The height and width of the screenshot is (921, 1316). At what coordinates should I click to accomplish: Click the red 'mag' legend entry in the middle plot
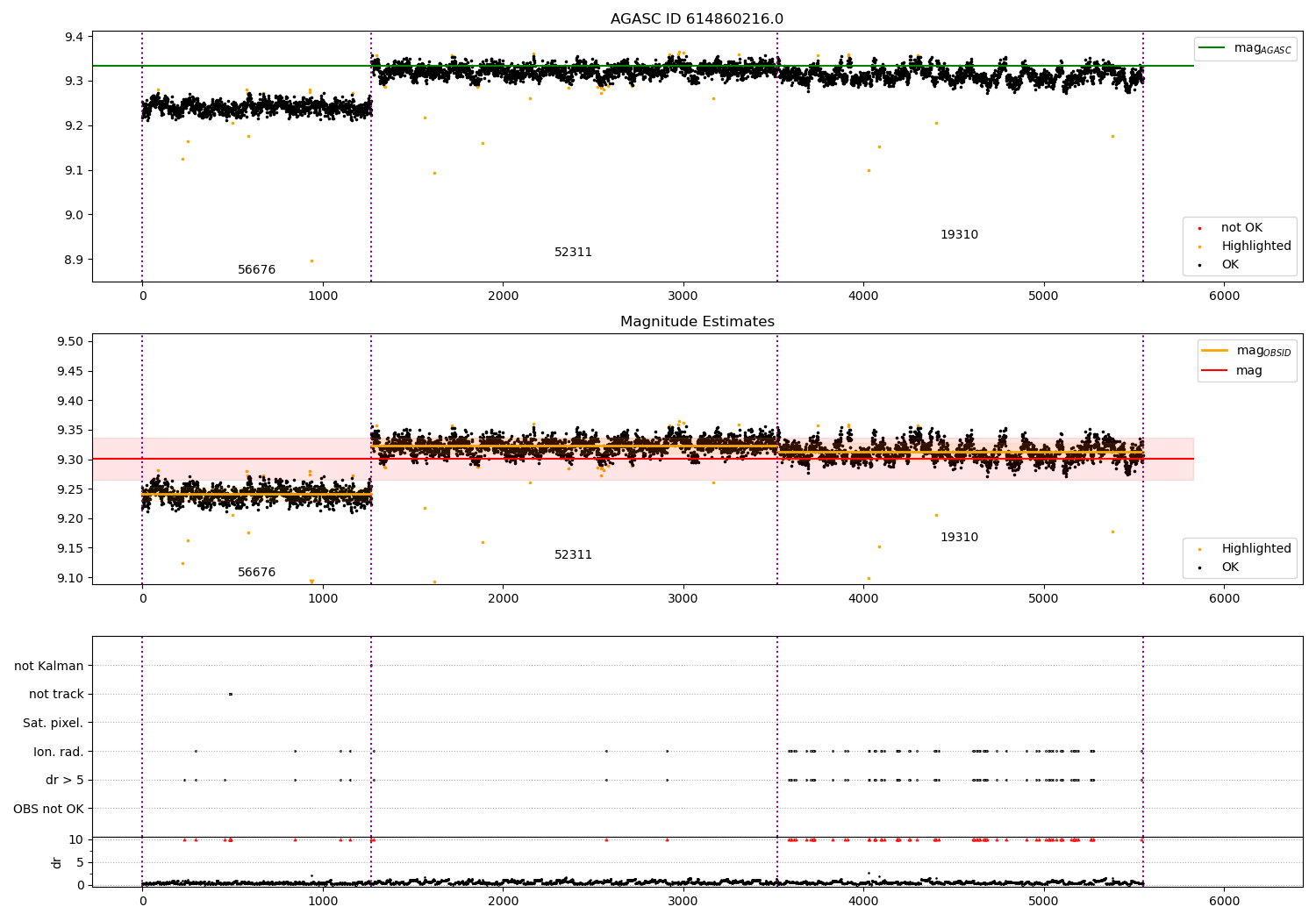pos(1233,370)
